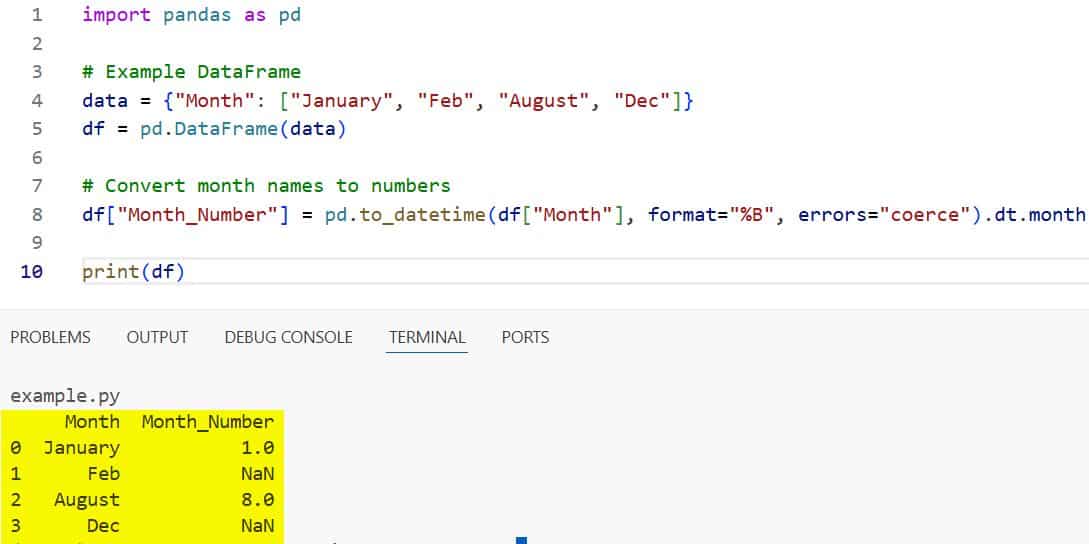Select the DEBUG CONSOLE tab
This screenshot has height=544, width=1089.
pos(288,338)
